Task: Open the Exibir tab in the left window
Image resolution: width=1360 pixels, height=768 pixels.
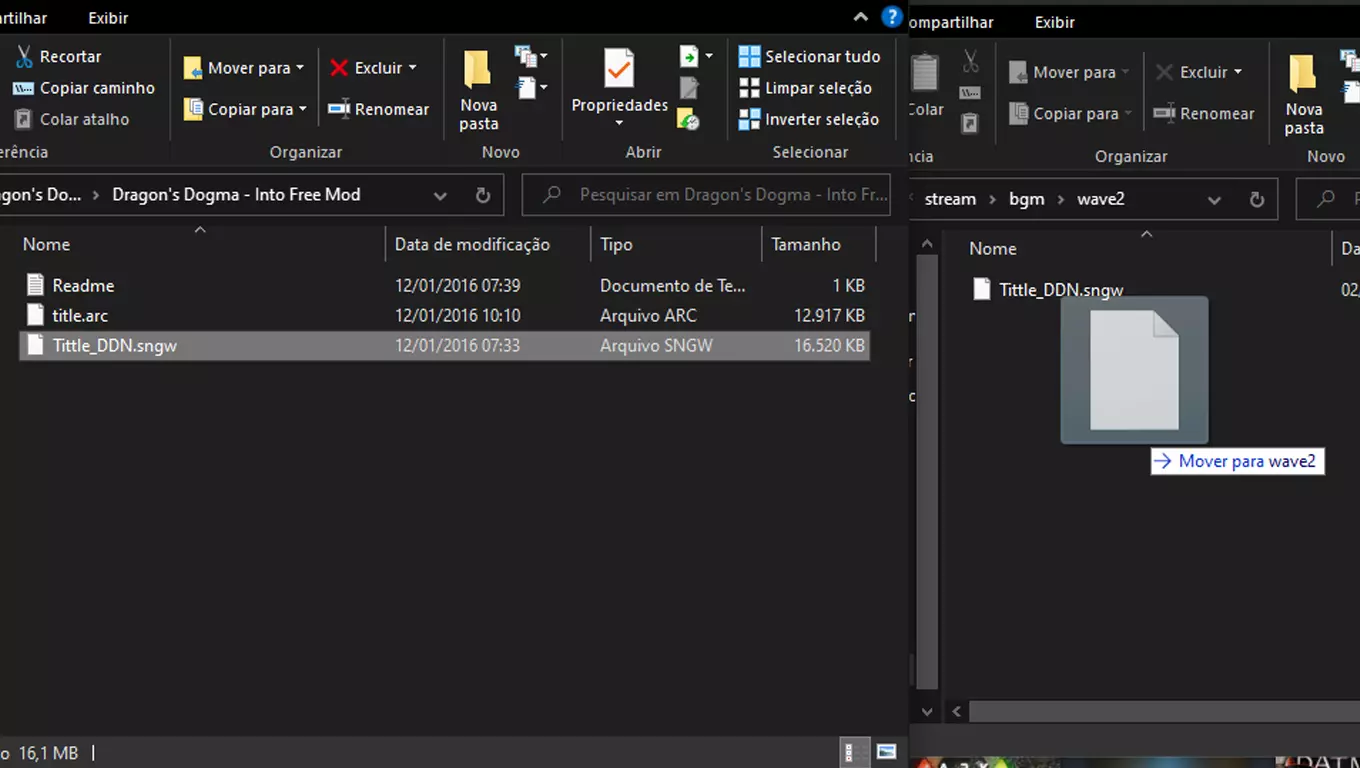Action: click(x=108, y=18)
